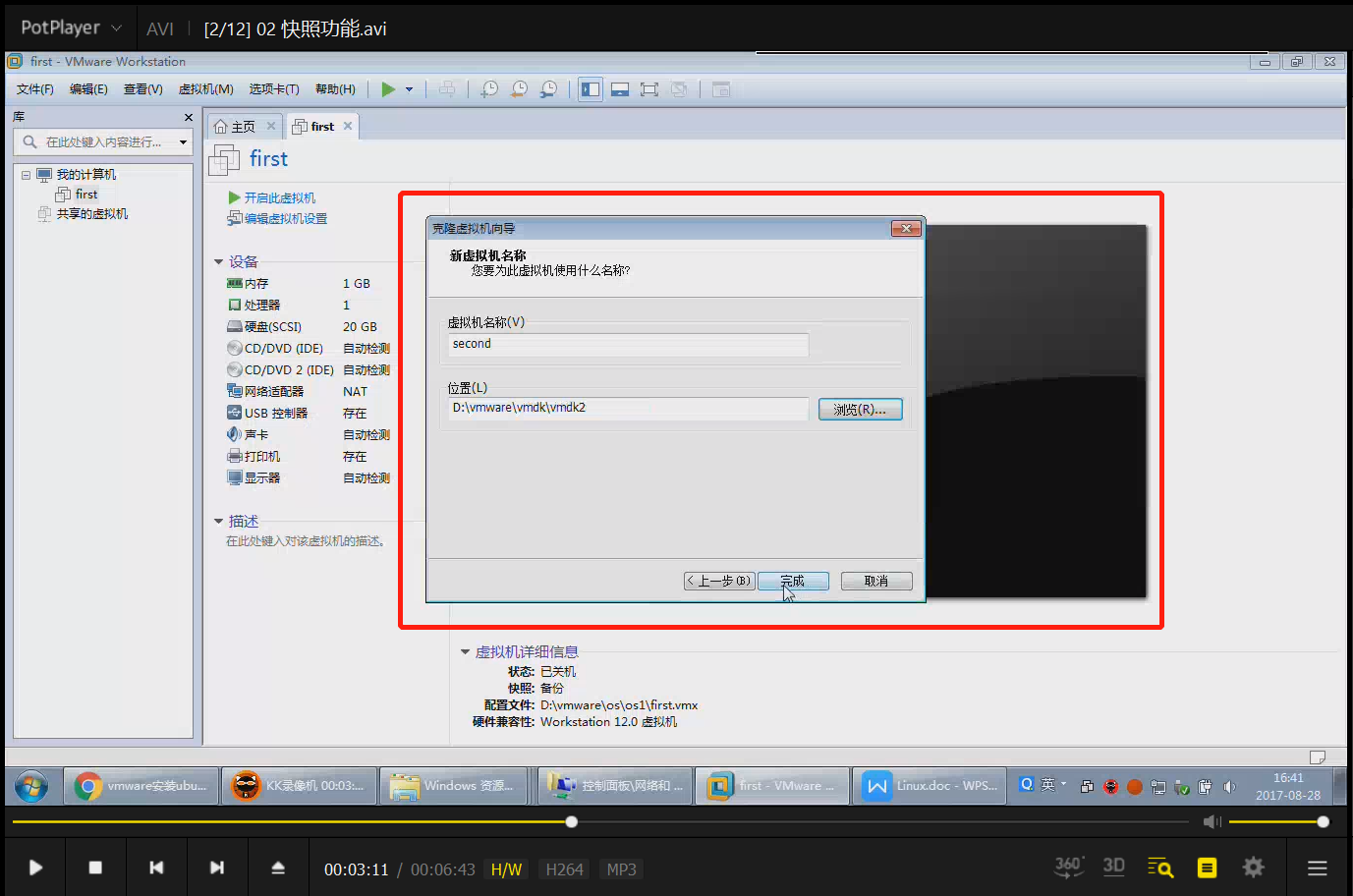
Task: Toggle H/W hardware acceleration indicator
Action: pyautogui.click(x=506, y=869)
